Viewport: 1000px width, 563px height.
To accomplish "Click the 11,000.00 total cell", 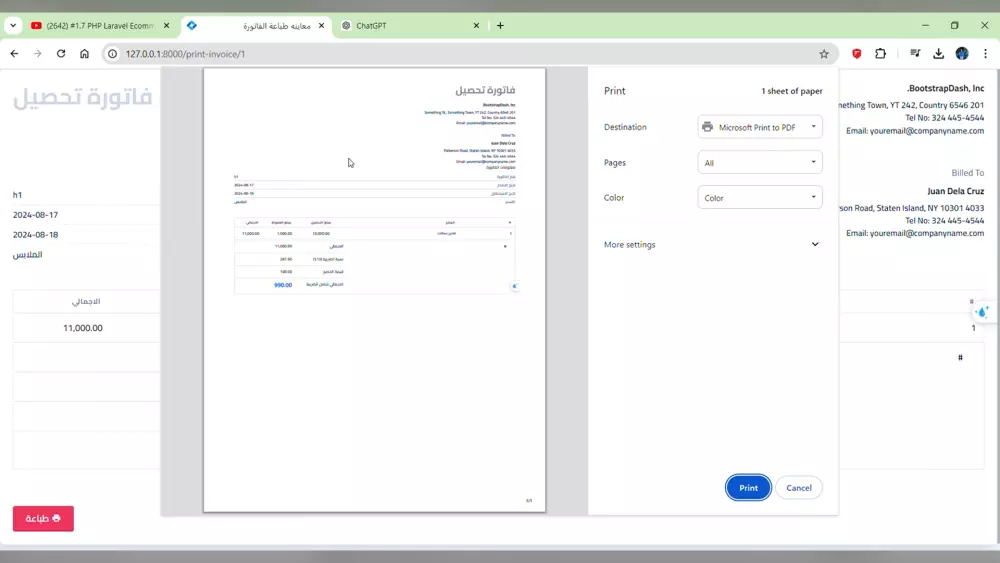I will tap(83, 328).
